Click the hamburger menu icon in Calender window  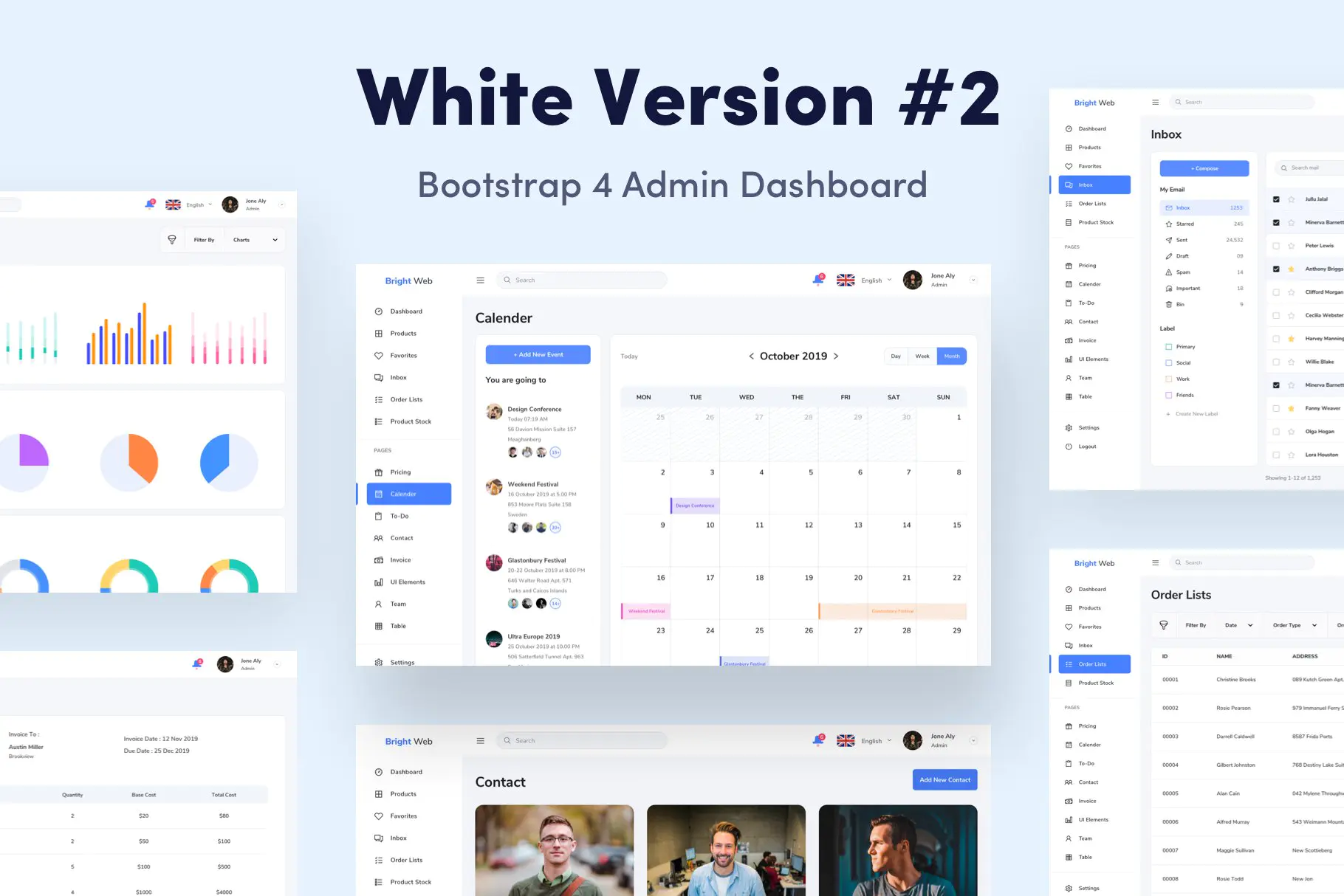click(480, 280)
